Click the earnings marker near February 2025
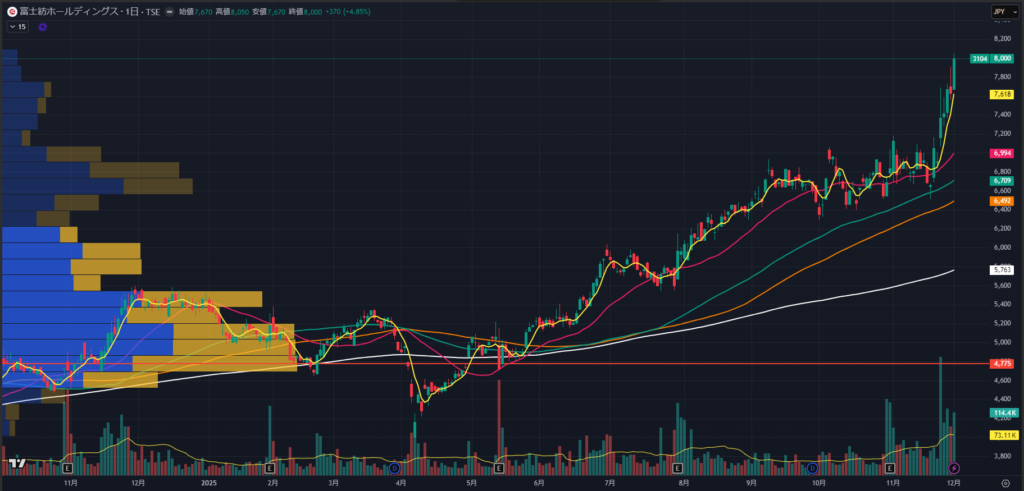The image size is (1024, 491). point(271,468)
